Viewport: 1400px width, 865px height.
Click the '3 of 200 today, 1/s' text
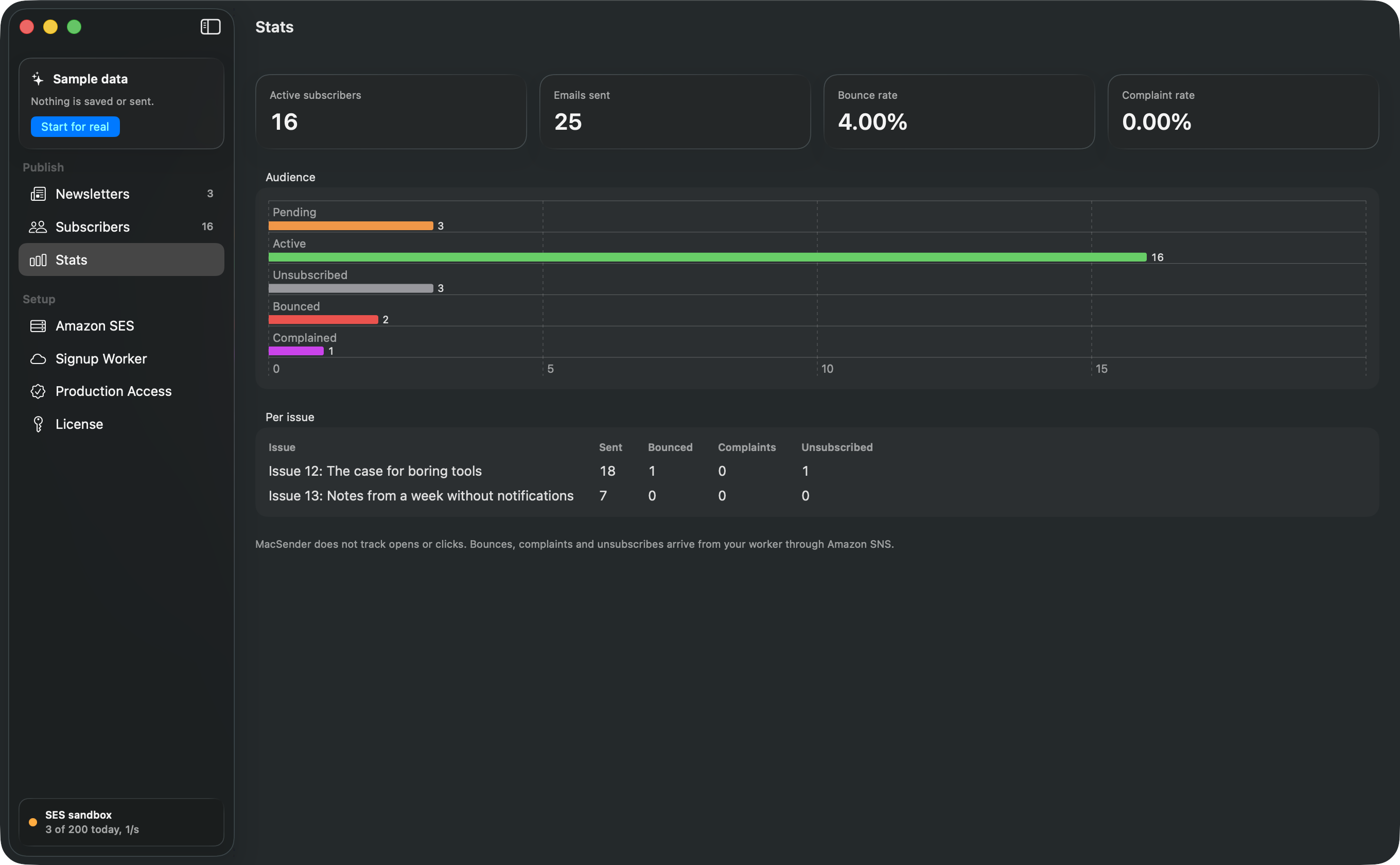click(x=92, y=829)
